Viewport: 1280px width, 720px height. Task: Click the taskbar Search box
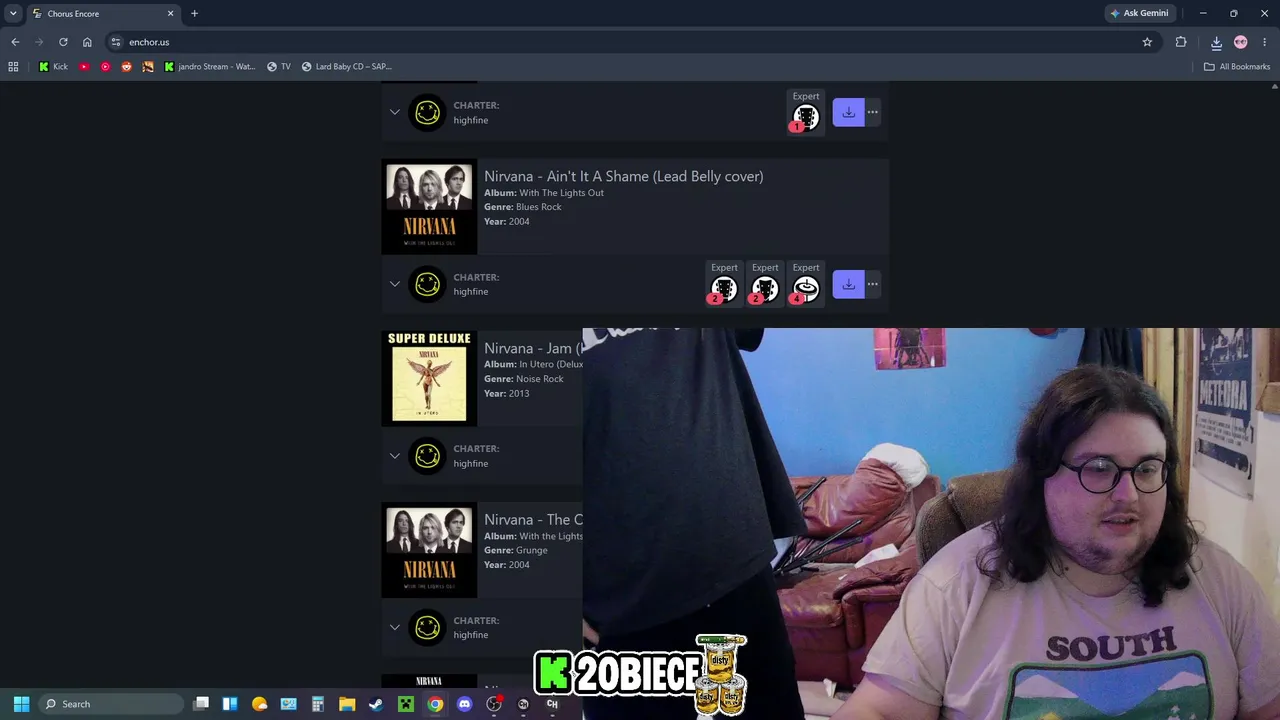[112, 704]
